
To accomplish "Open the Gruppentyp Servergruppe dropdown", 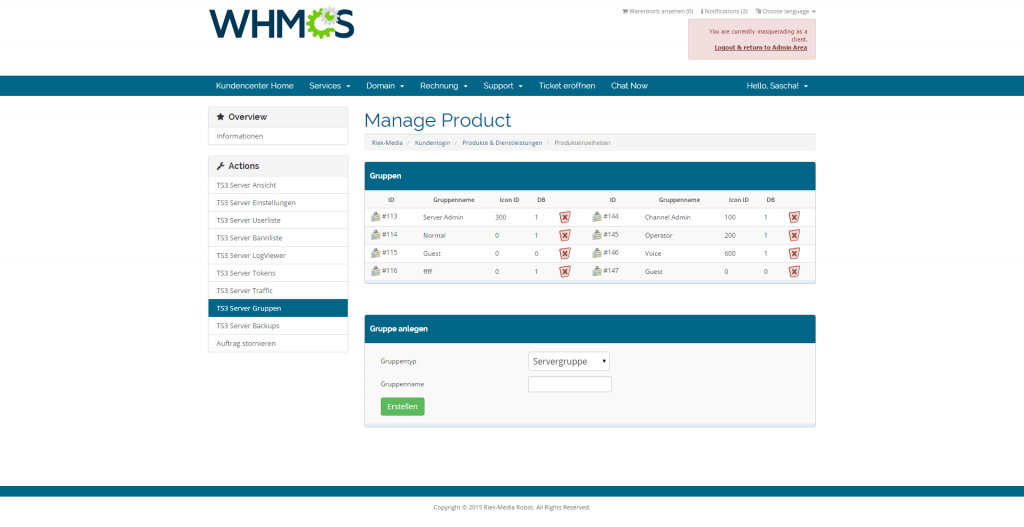I will (568, 361).
